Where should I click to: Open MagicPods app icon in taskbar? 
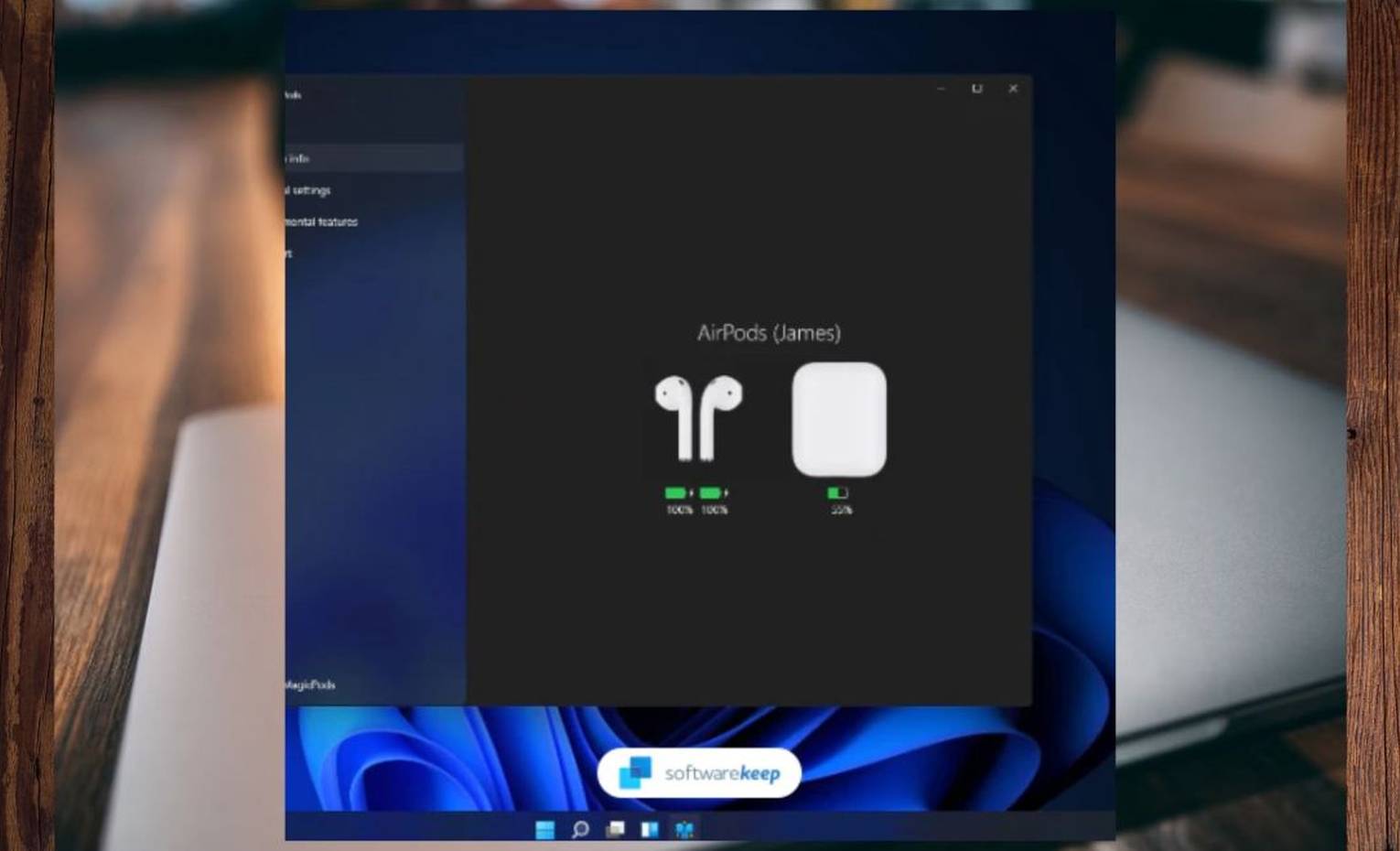(x=684, y=829)
